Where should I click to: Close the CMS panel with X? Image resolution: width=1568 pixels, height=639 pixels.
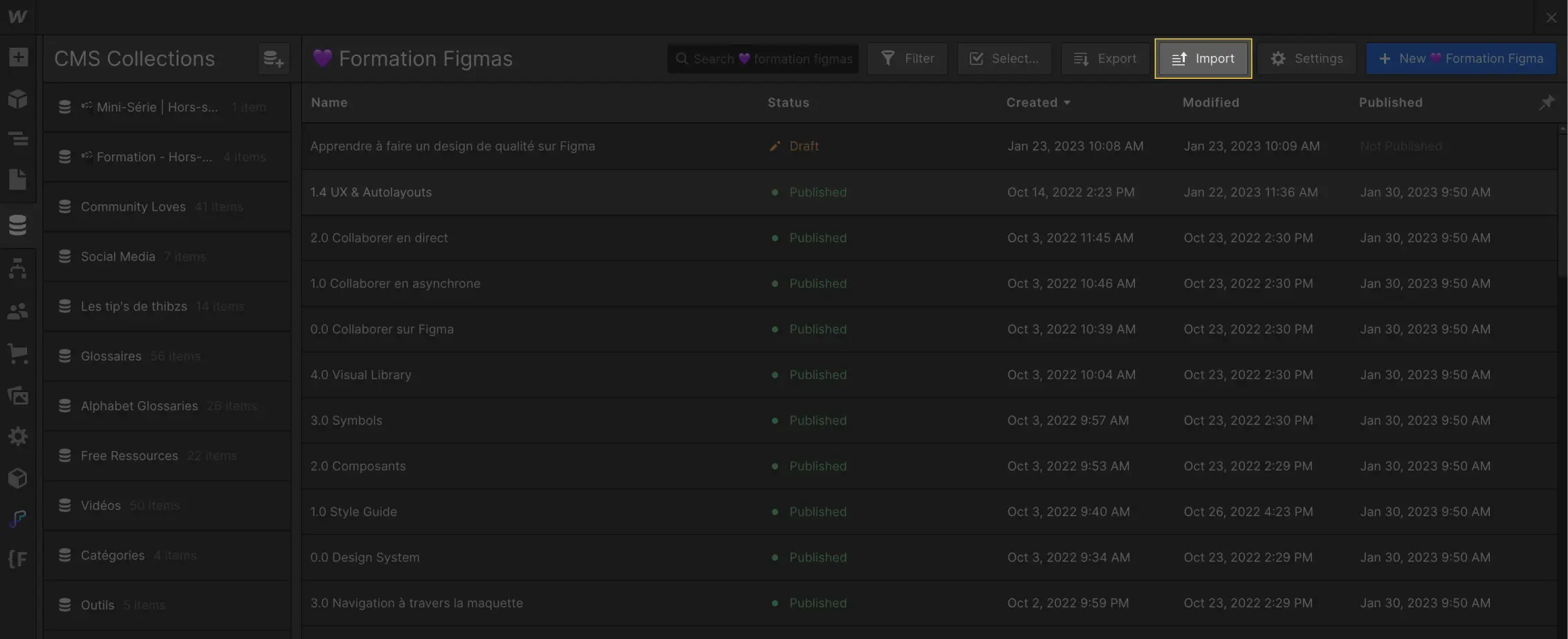[1551, 18]
